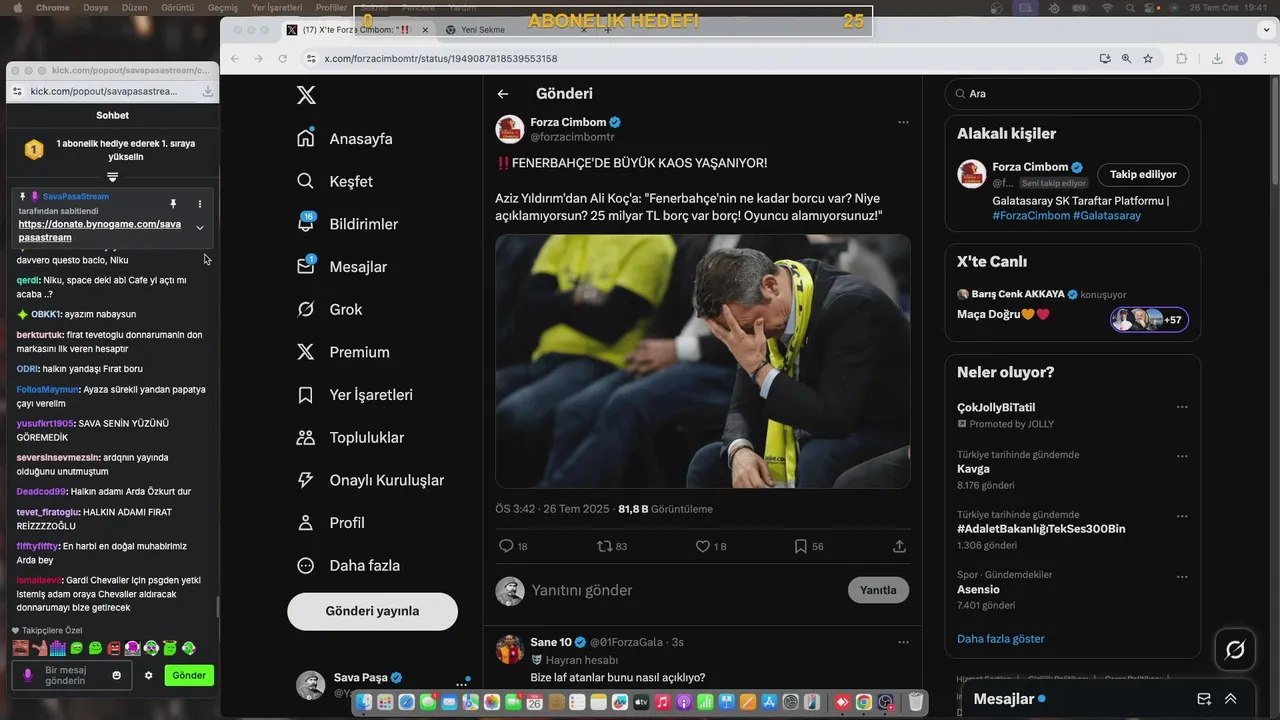Open Sava Paşa account switcher menu
1280x720 pixels.
pyautogui.click(x=462, y=685)
